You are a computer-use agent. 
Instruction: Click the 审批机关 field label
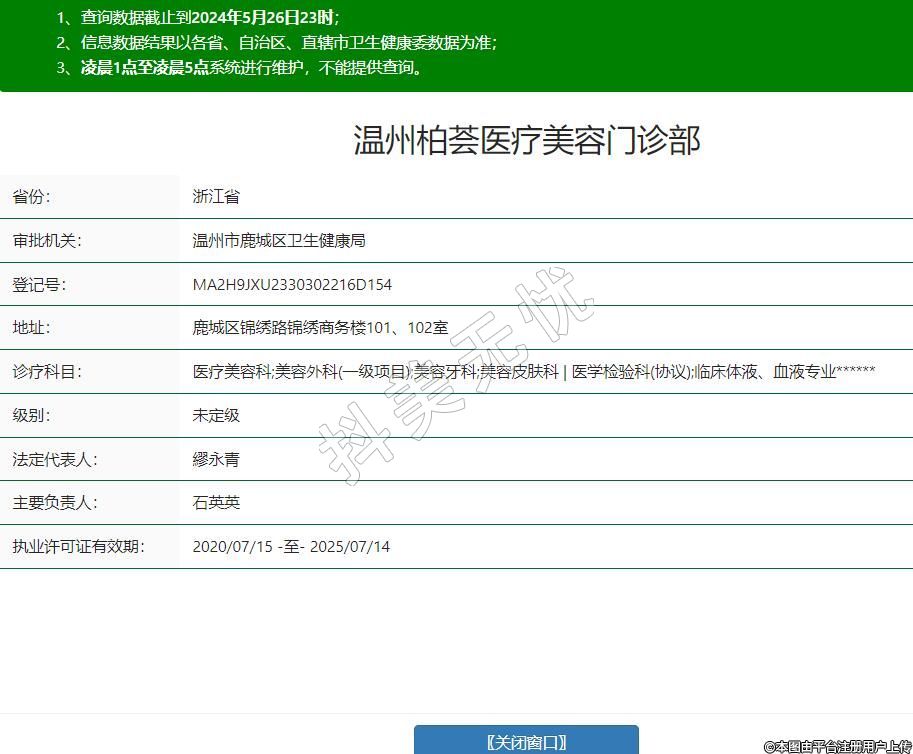click(x=47, y=241)
